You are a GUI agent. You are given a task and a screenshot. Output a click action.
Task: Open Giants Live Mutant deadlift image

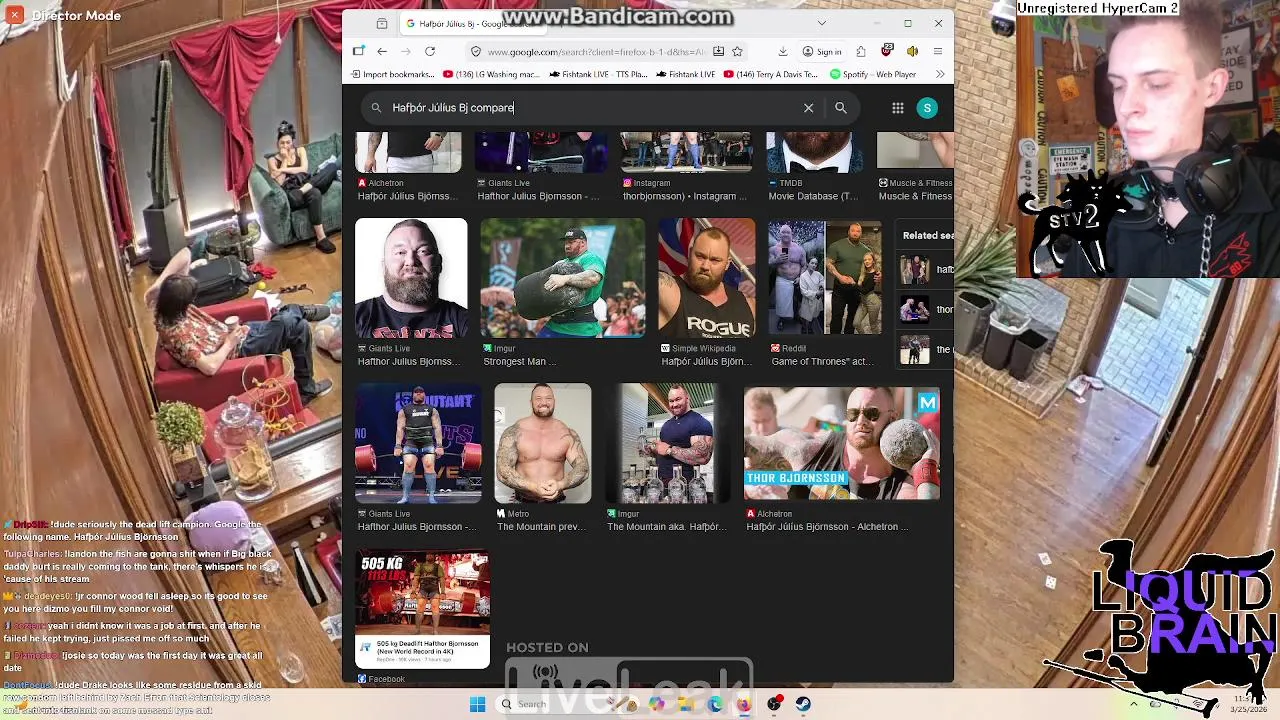[418, 443]
